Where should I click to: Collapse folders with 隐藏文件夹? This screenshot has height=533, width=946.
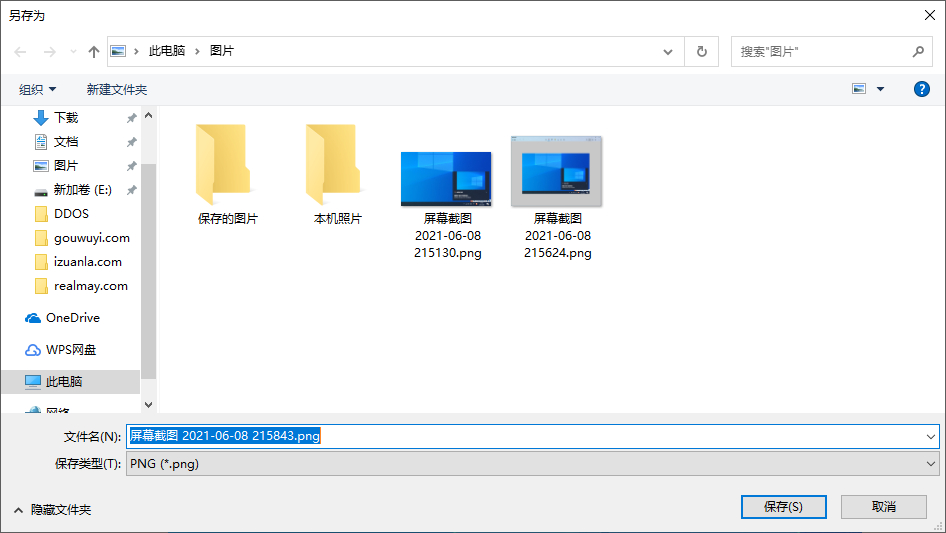pos(52,510)
